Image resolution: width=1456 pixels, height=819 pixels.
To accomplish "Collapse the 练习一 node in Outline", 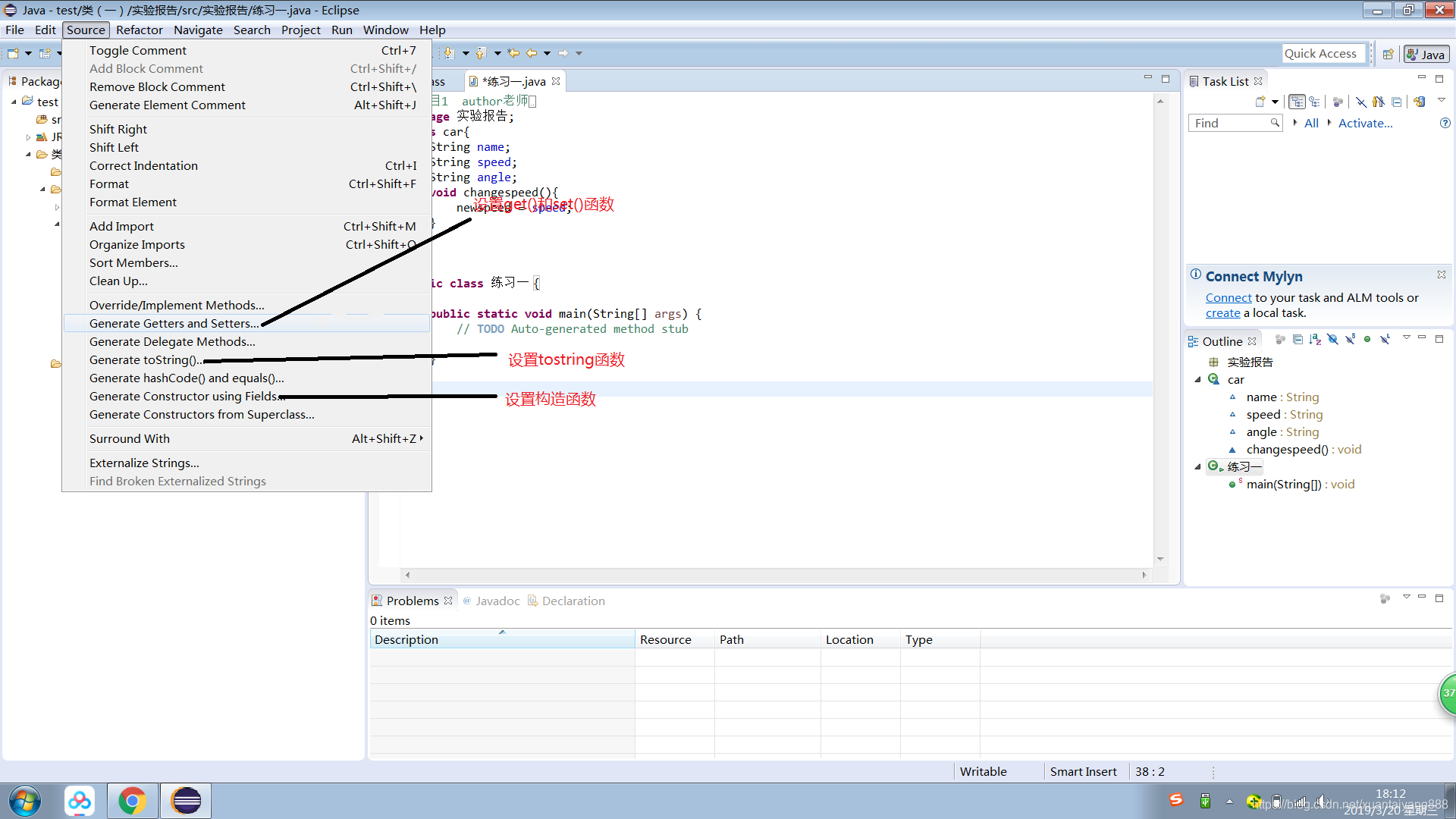I will (x=1198, y=466).
